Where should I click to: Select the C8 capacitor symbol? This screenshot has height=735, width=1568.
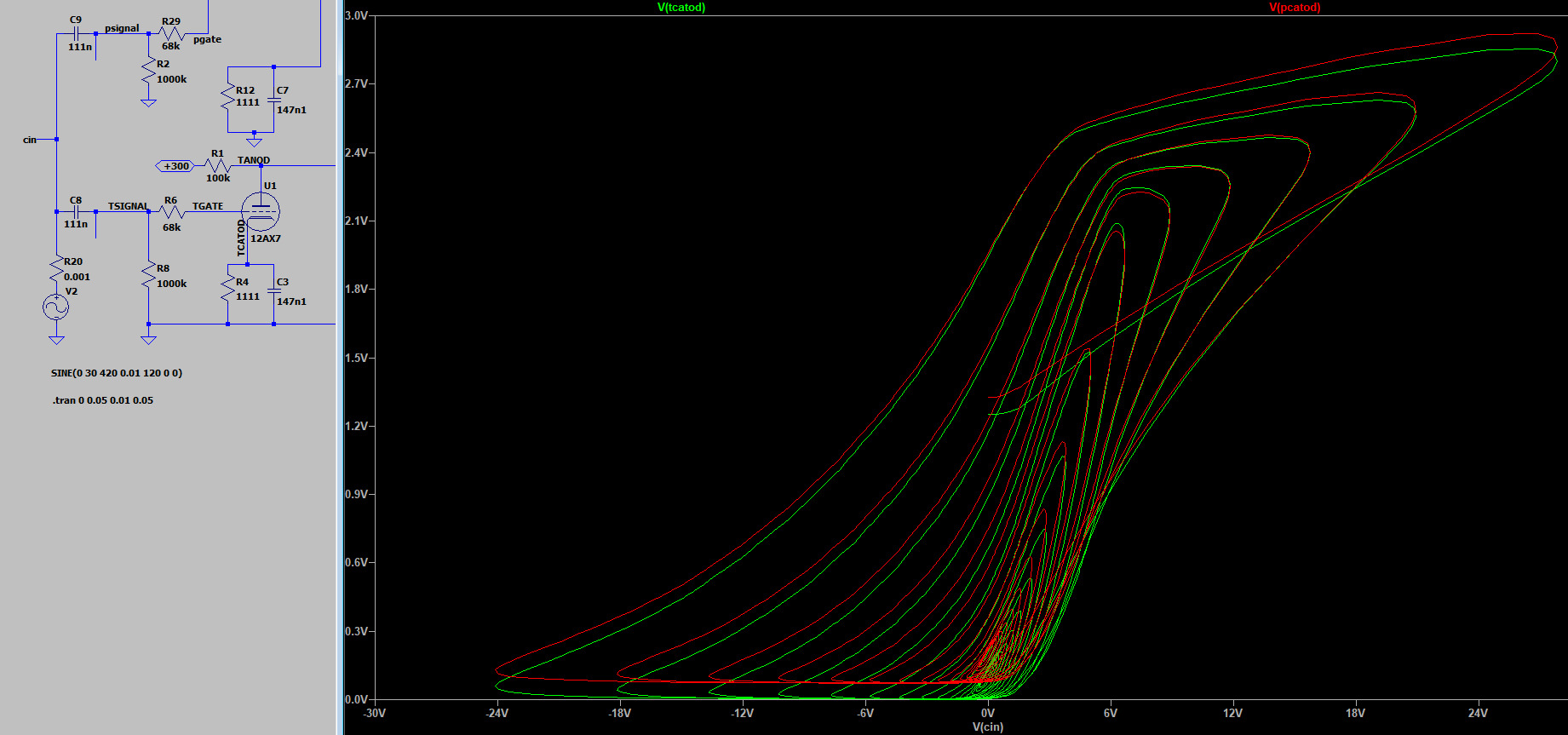tap(76, 211)
